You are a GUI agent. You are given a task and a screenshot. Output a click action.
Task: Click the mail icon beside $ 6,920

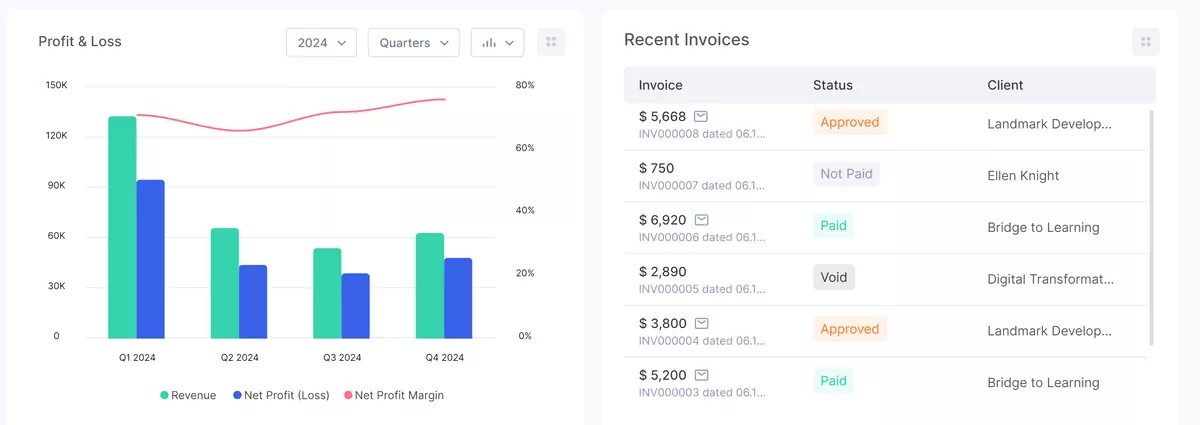coord(702,219)
